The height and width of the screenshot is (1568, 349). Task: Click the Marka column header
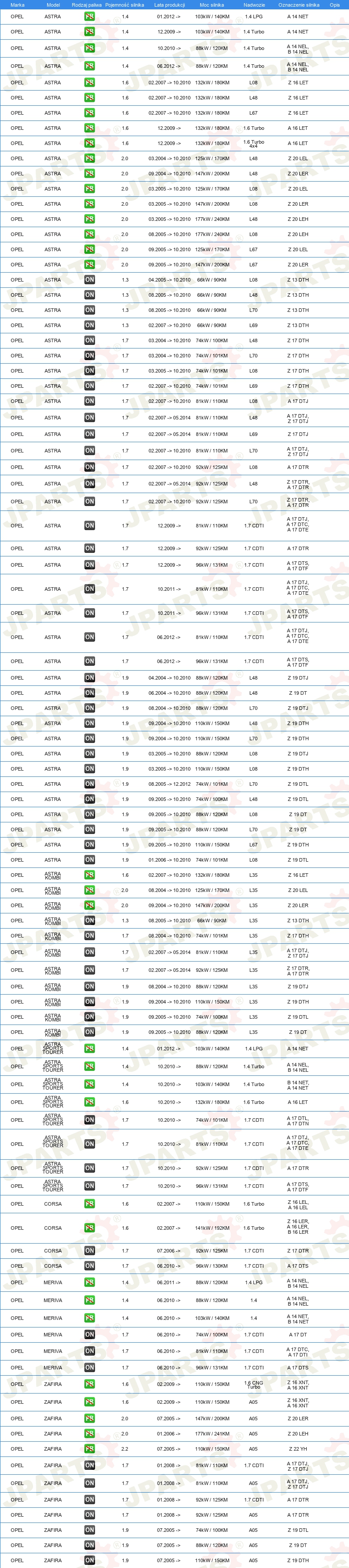18,5
